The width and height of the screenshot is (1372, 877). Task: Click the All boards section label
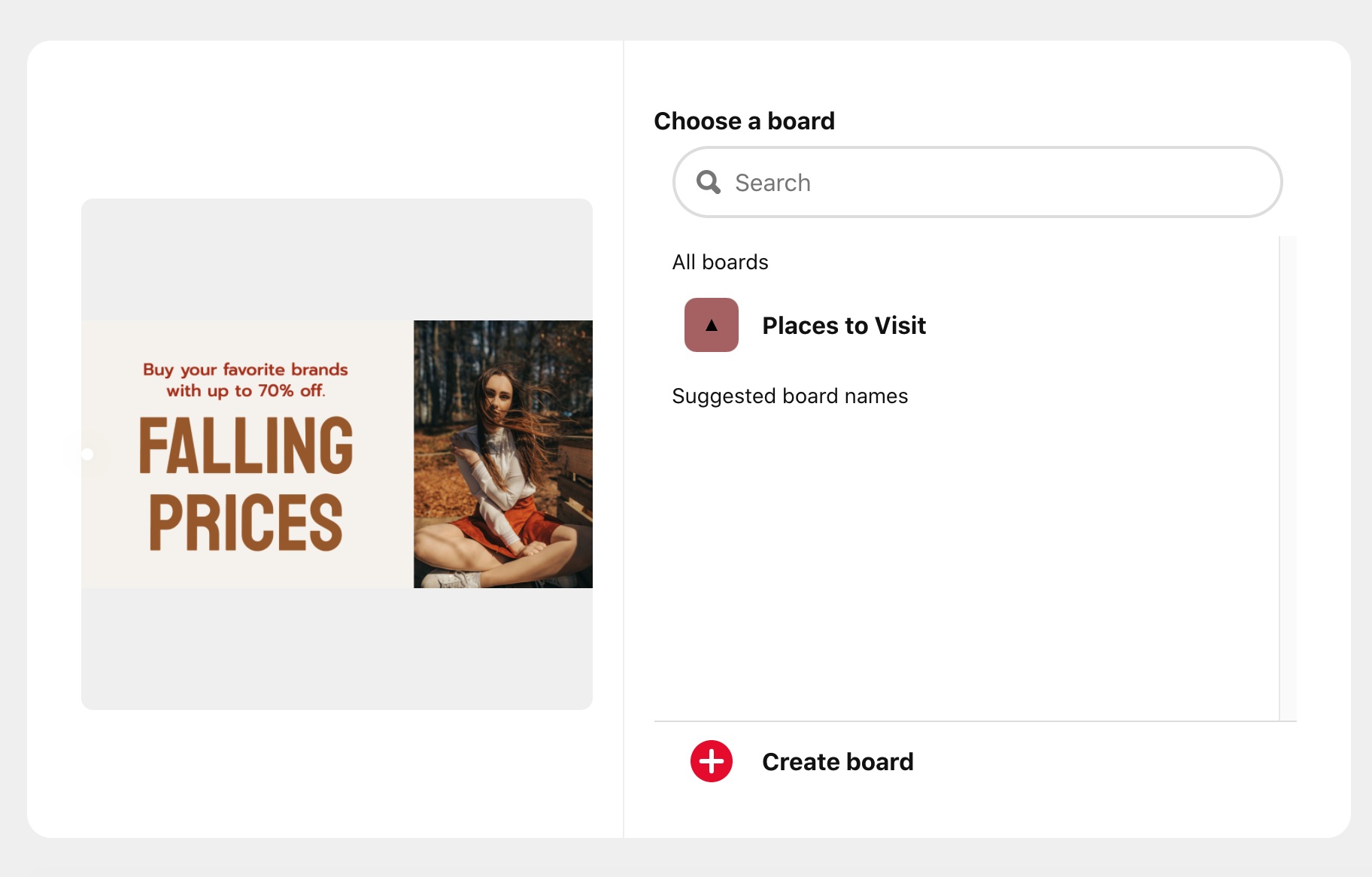click(720, 262)
